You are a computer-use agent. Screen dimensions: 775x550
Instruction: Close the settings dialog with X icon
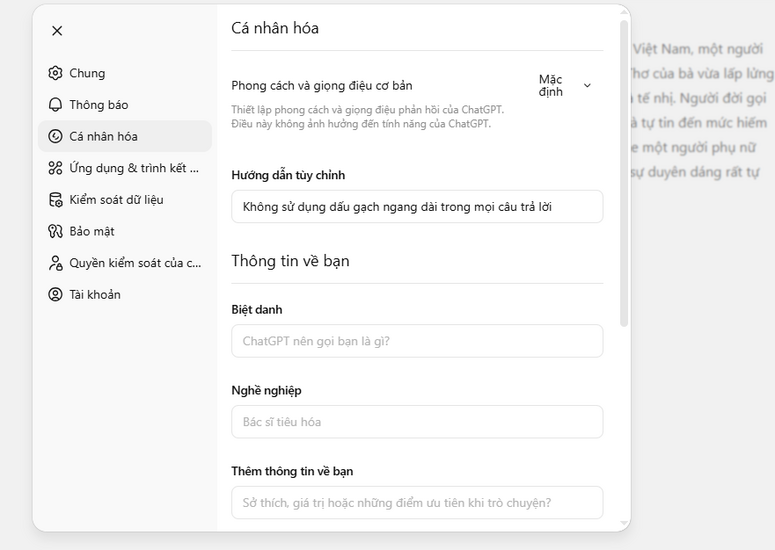(x=57, y=31)
